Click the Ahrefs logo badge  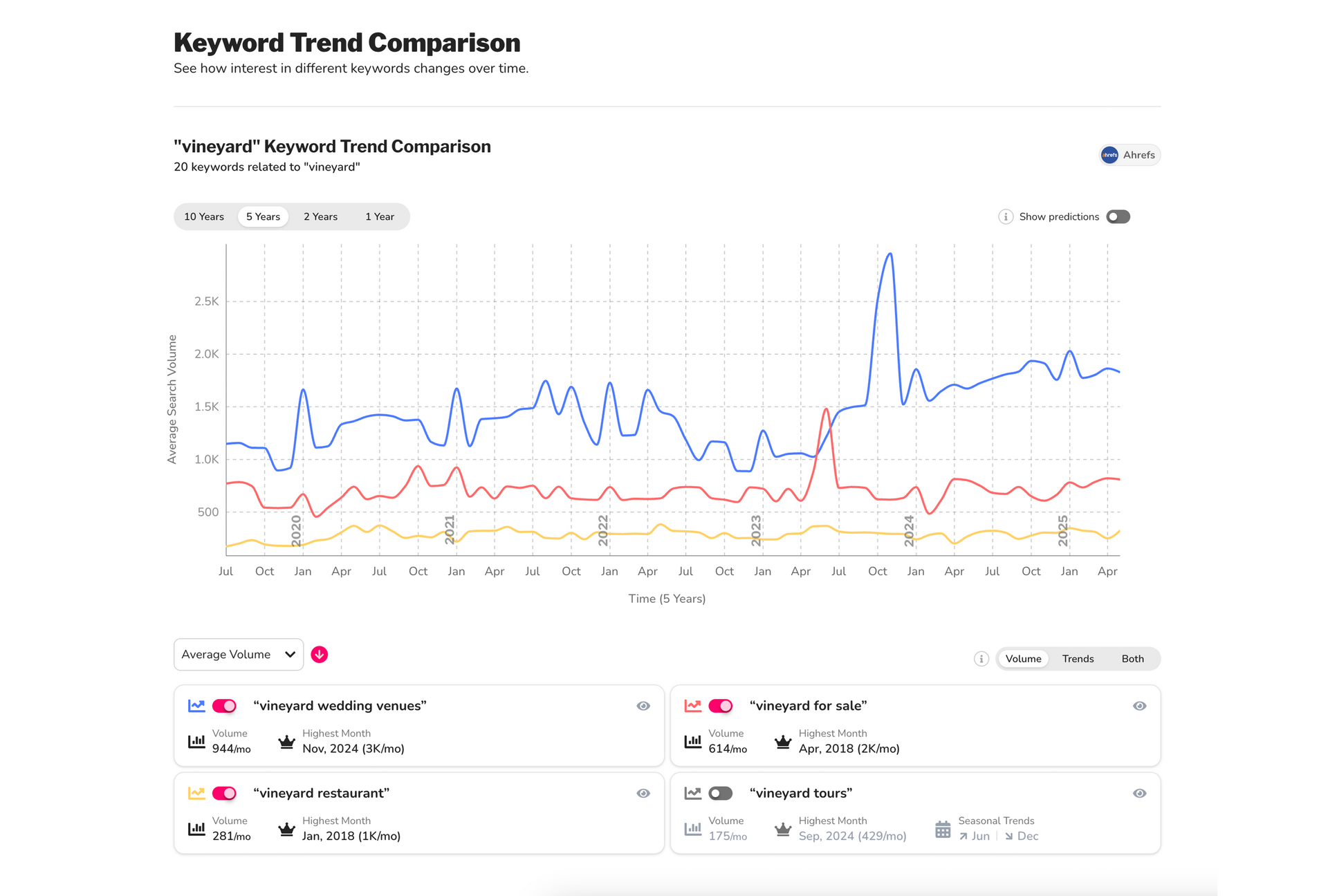point(1129,155)
